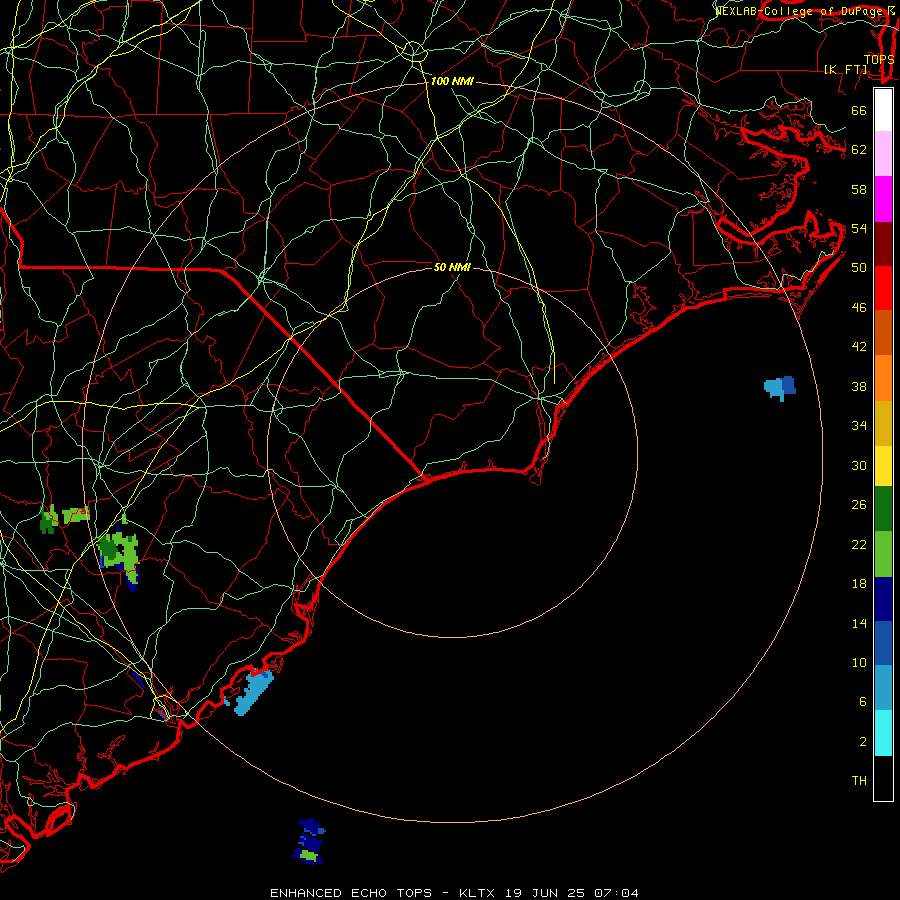Click the '62' legend value
The image size is (900, 900).
click(x=859, y=150)
